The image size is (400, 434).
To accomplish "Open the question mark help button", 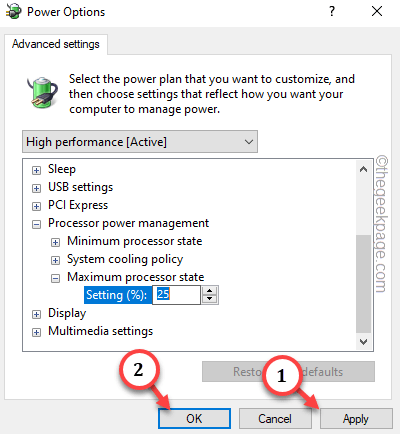I will point(332,12).
